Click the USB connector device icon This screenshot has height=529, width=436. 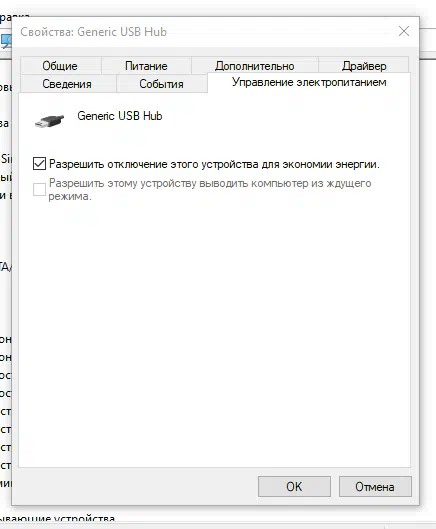pos(49,121)
